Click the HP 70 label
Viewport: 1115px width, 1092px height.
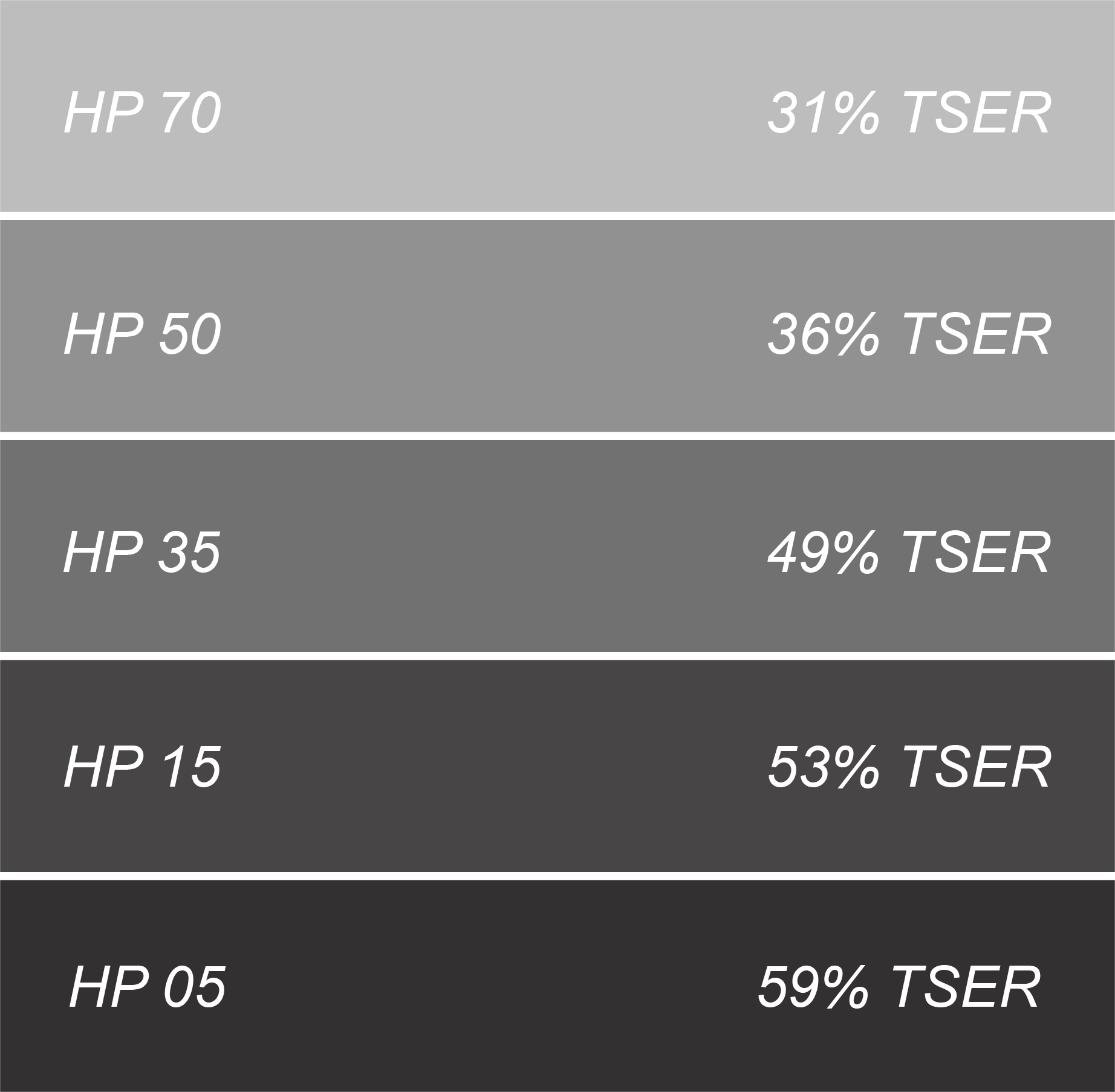pos(142,113)
